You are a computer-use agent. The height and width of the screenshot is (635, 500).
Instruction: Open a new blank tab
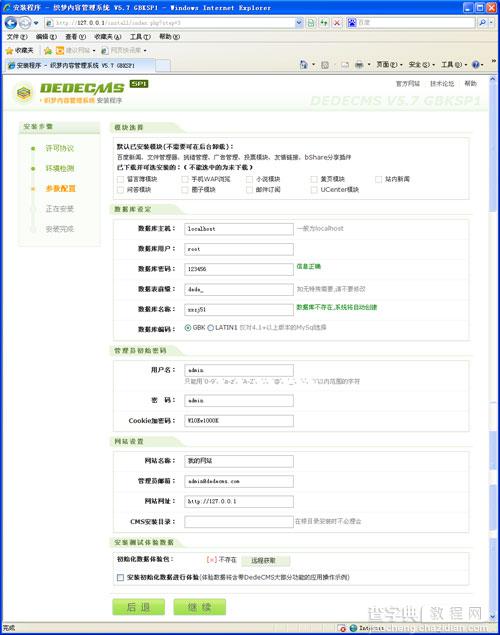[163, 66]
